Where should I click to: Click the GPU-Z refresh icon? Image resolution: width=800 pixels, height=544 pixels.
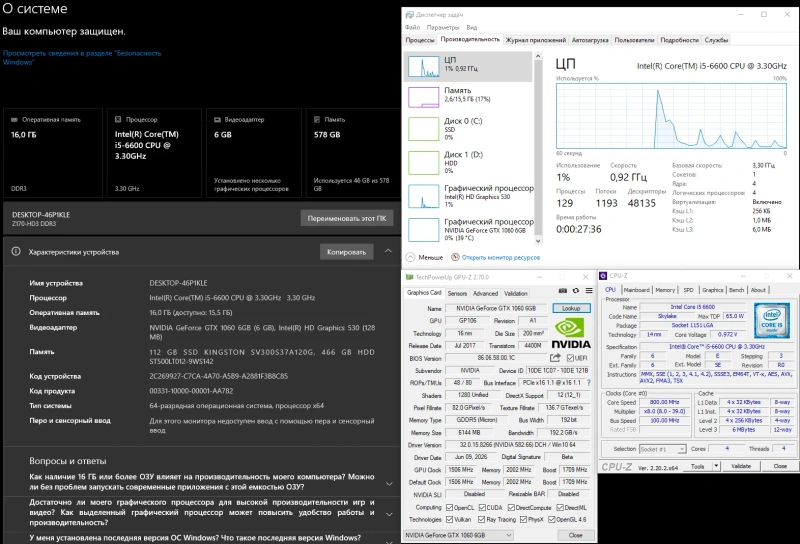(576, 290)
